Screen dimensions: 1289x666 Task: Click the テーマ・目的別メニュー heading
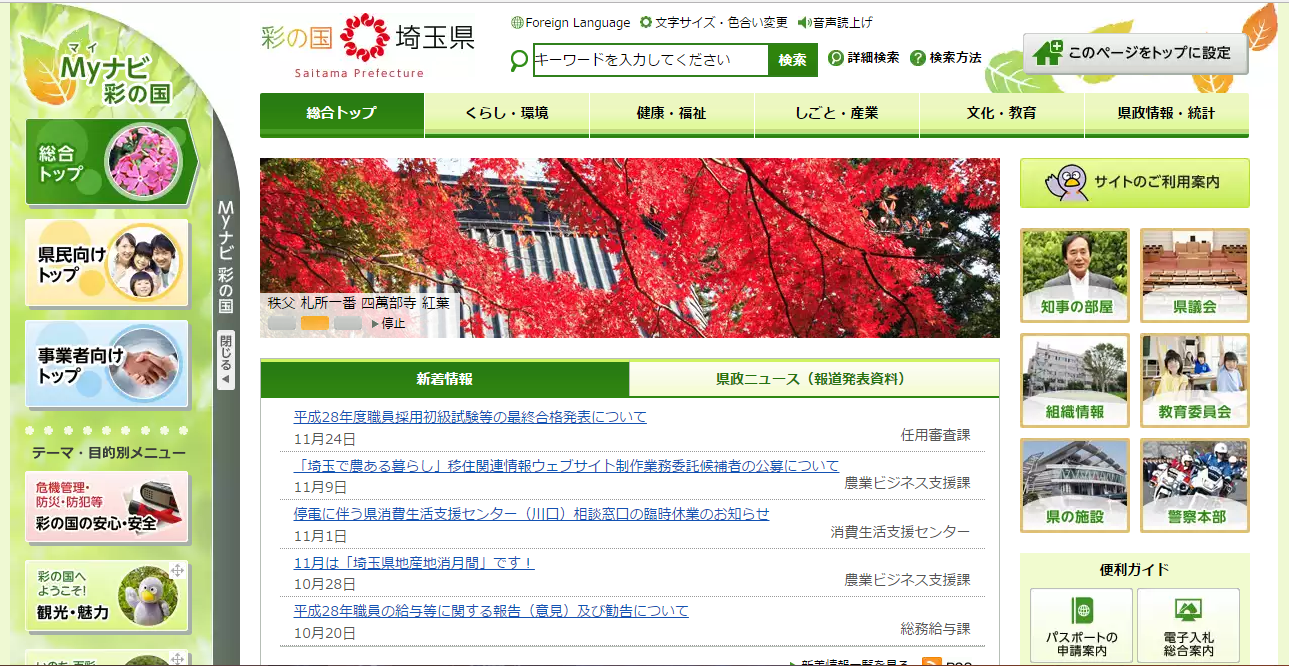[109, 453]
